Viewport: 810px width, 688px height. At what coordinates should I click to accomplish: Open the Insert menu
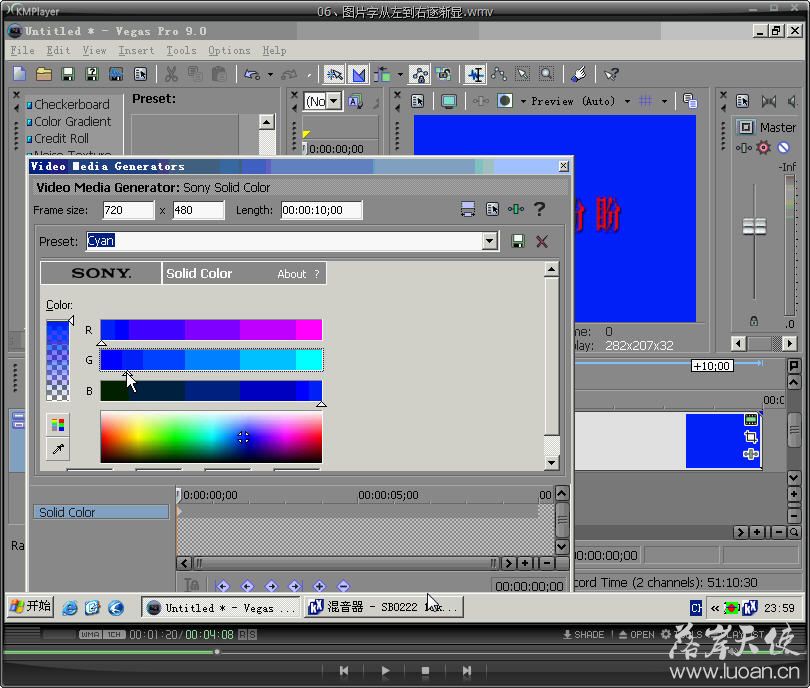point(136,51)
